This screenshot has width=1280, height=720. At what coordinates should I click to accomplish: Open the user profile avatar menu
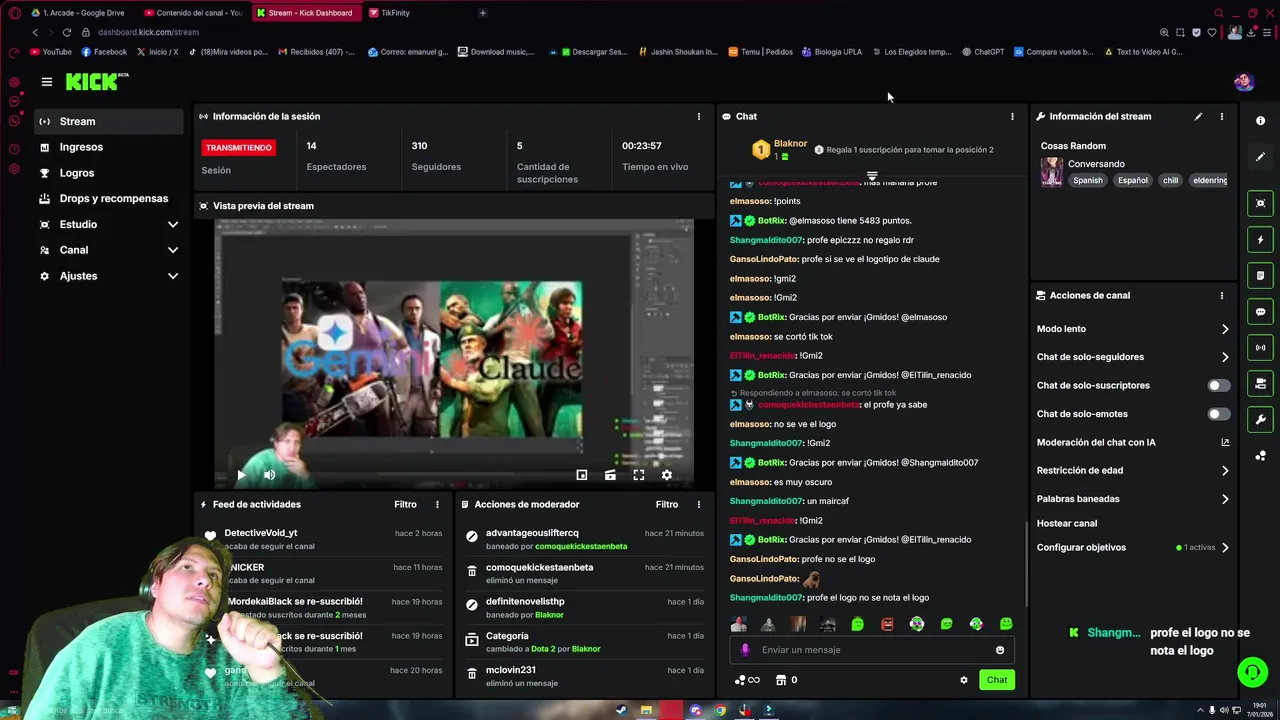(x=1244, y=82)
